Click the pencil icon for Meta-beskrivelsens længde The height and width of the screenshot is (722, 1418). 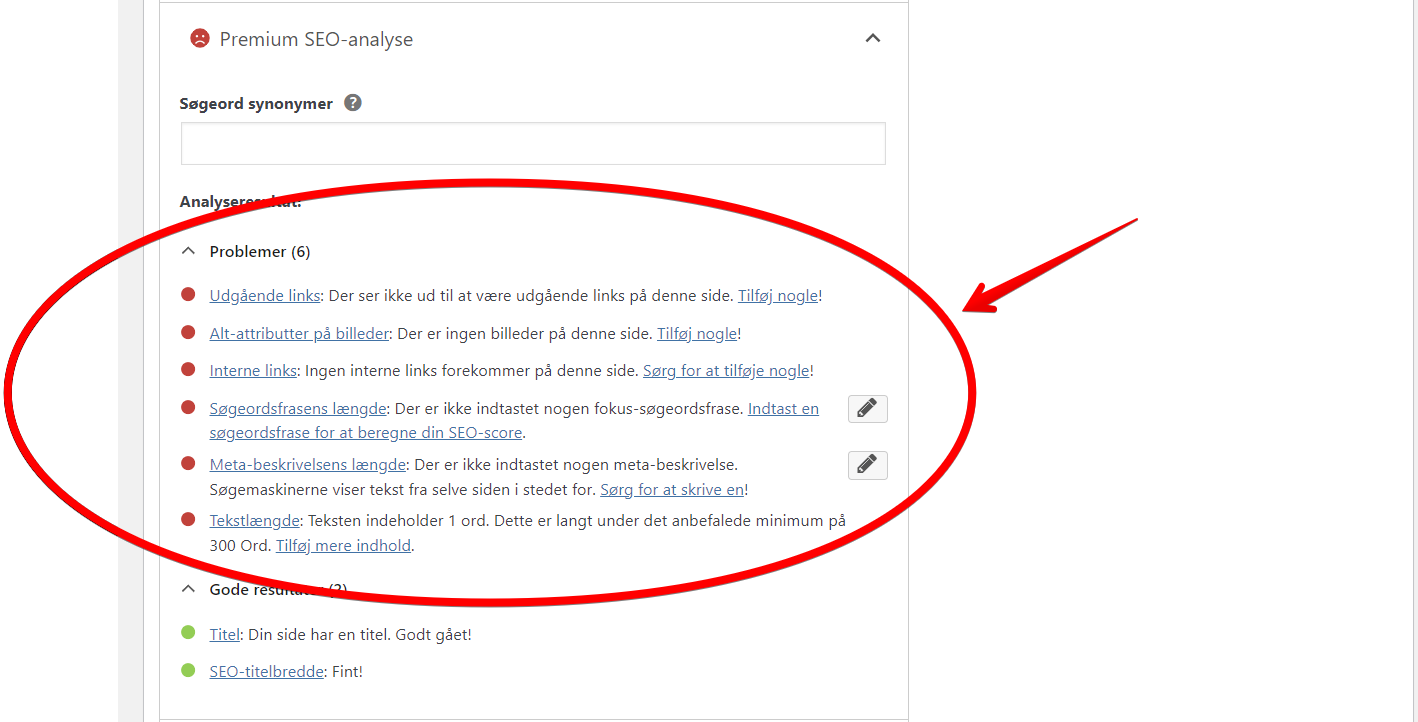tap(867, 465)
